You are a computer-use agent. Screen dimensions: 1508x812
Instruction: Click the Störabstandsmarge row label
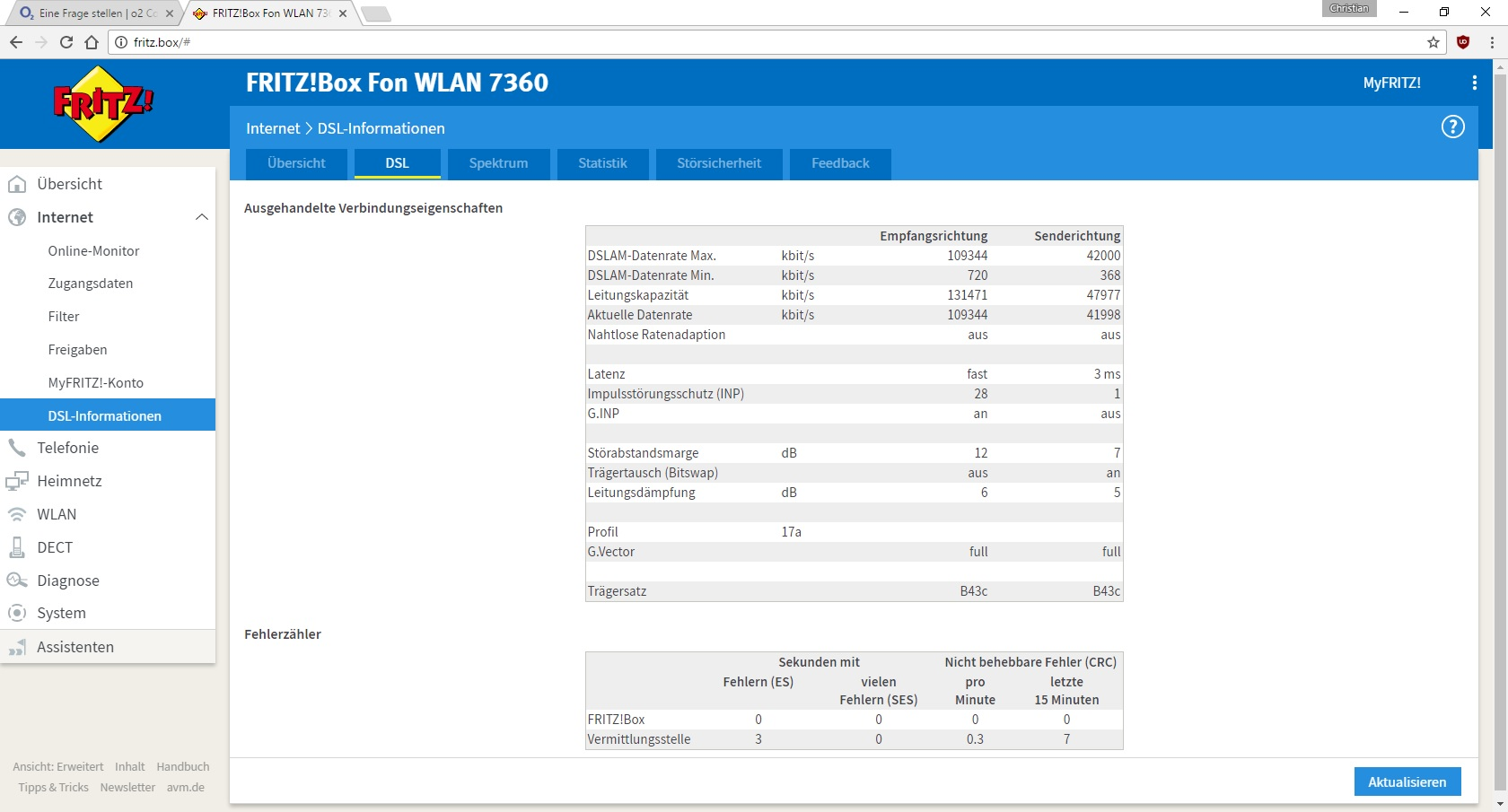click(643, 453)
